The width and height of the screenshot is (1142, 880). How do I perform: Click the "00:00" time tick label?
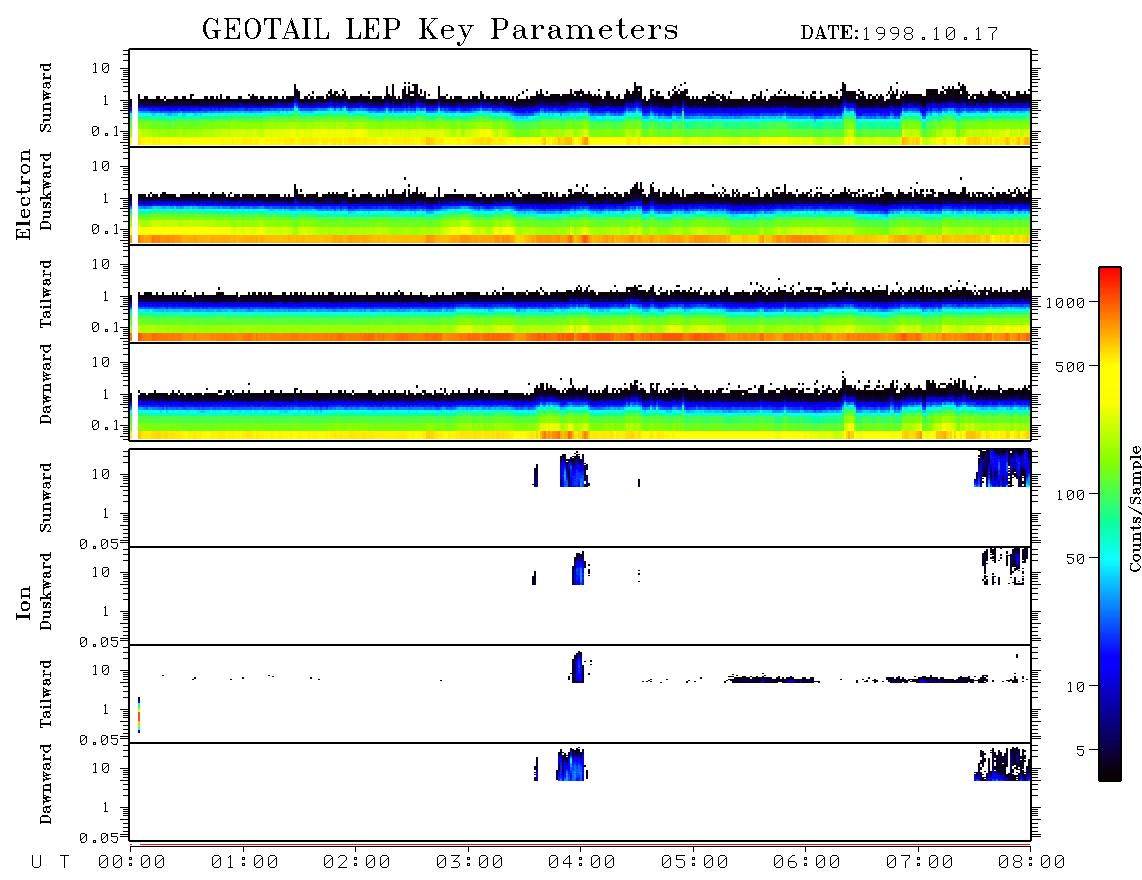132,862
